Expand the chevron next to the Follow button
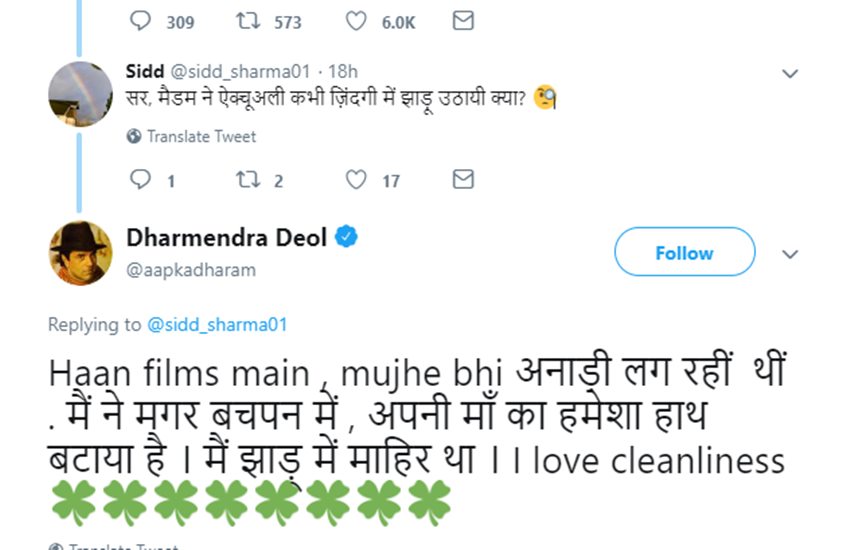Image resolution: width=850 pixels, height=550 pixels. click(790, 253)
